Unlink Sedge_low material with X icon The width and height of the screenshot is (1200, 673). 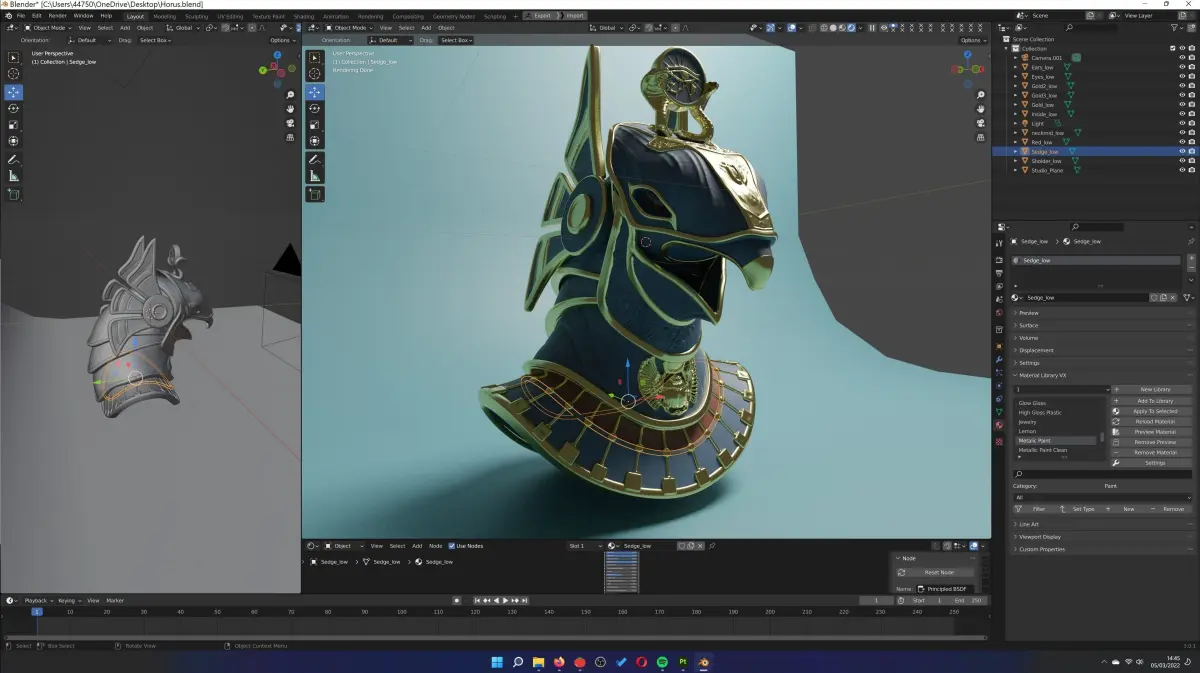pos(1171,297)
